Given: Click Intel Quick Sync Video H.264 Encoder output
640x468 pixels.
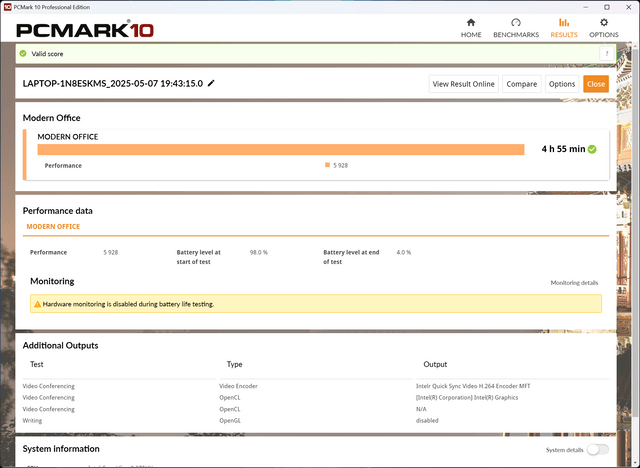Looking at the screenshot, I should (x=473, y=386).
